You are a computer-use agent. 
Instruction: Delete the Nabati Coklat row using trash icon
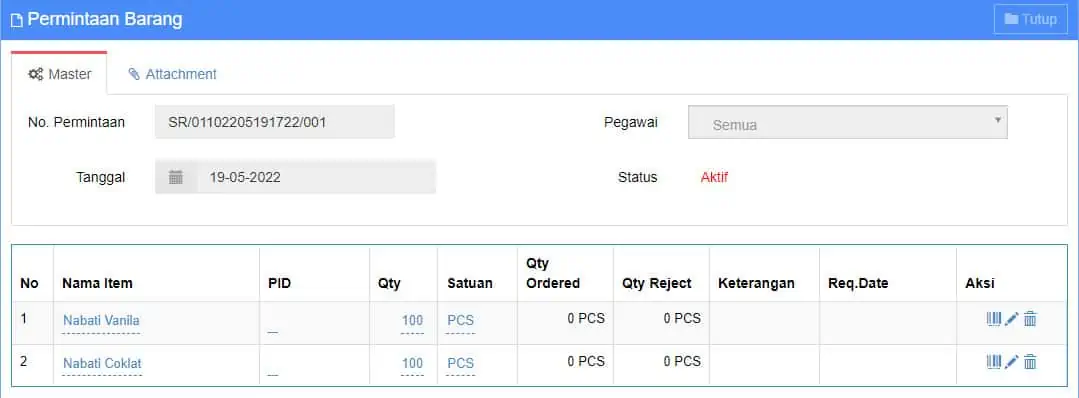[1030, 362]
